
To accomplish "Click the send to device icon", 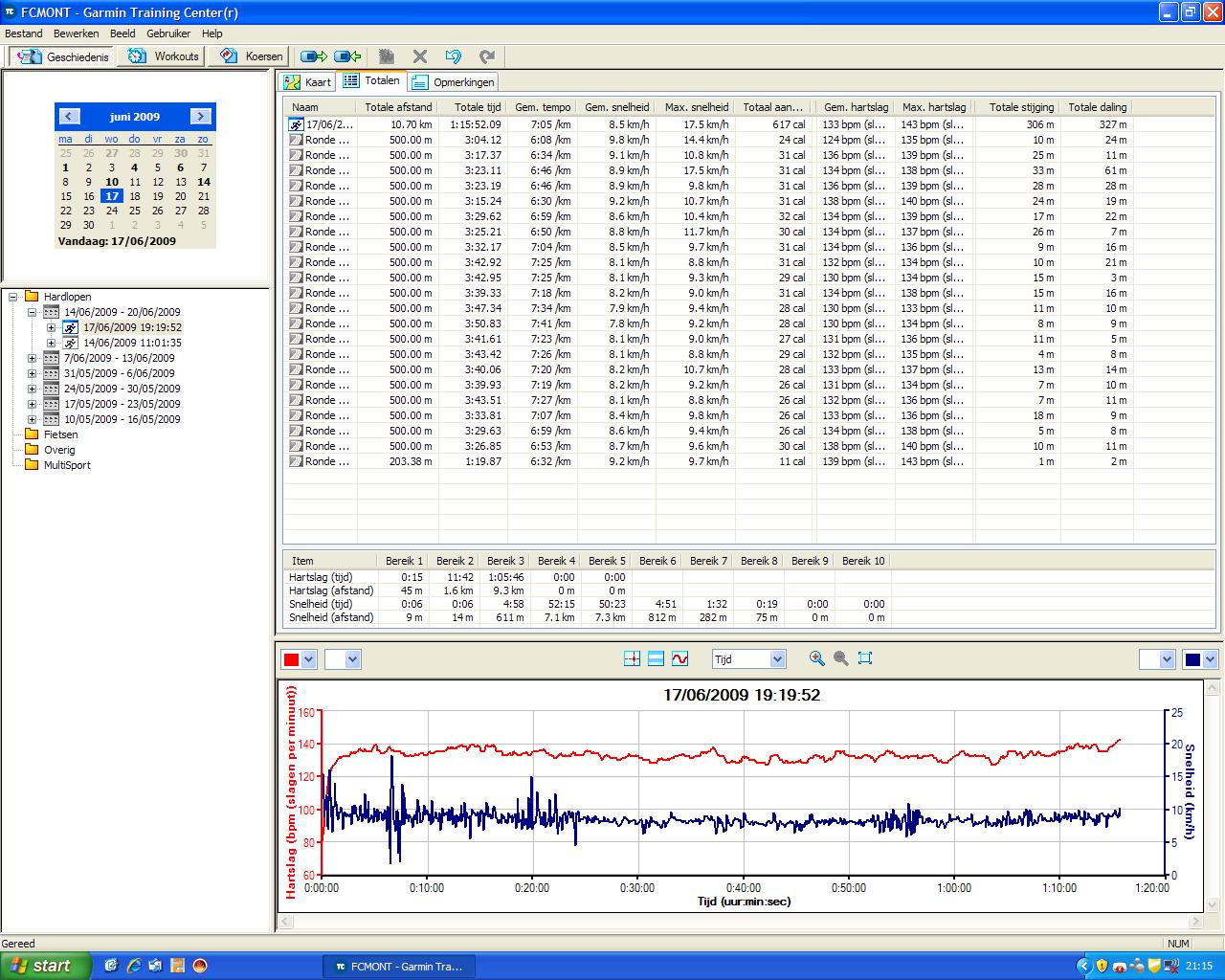I will (x=313, y=56).
